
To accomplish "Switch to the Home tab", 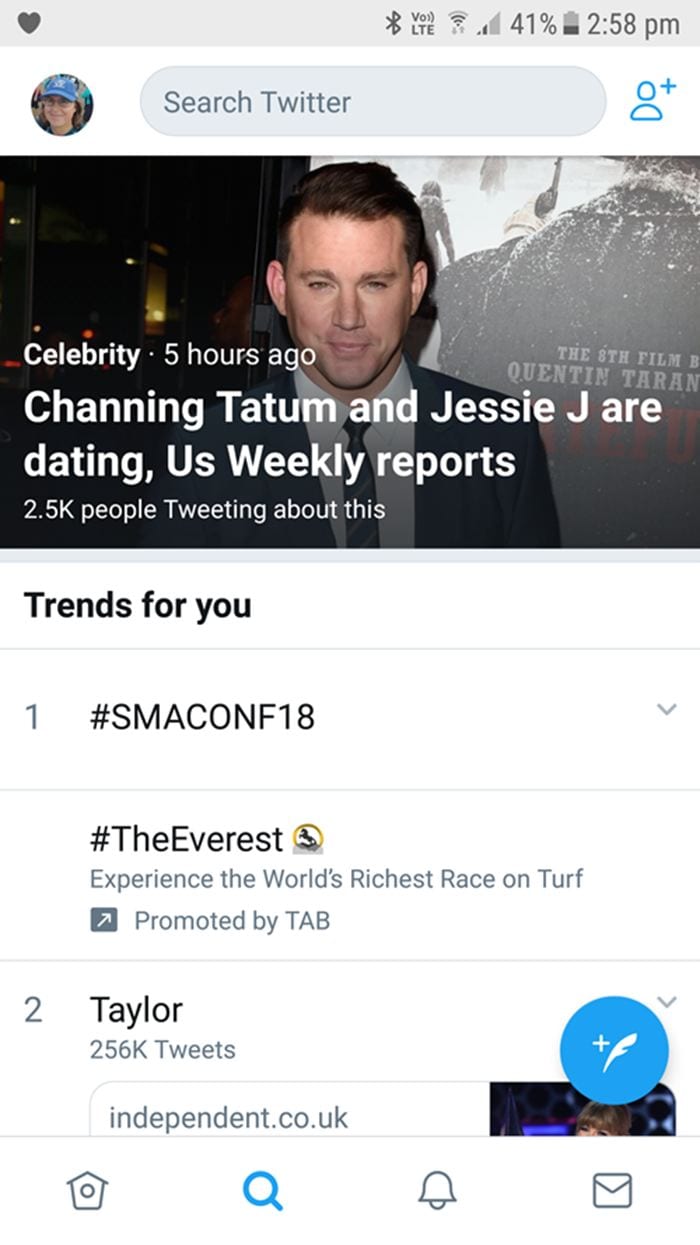I will (x=86, y=1191).
